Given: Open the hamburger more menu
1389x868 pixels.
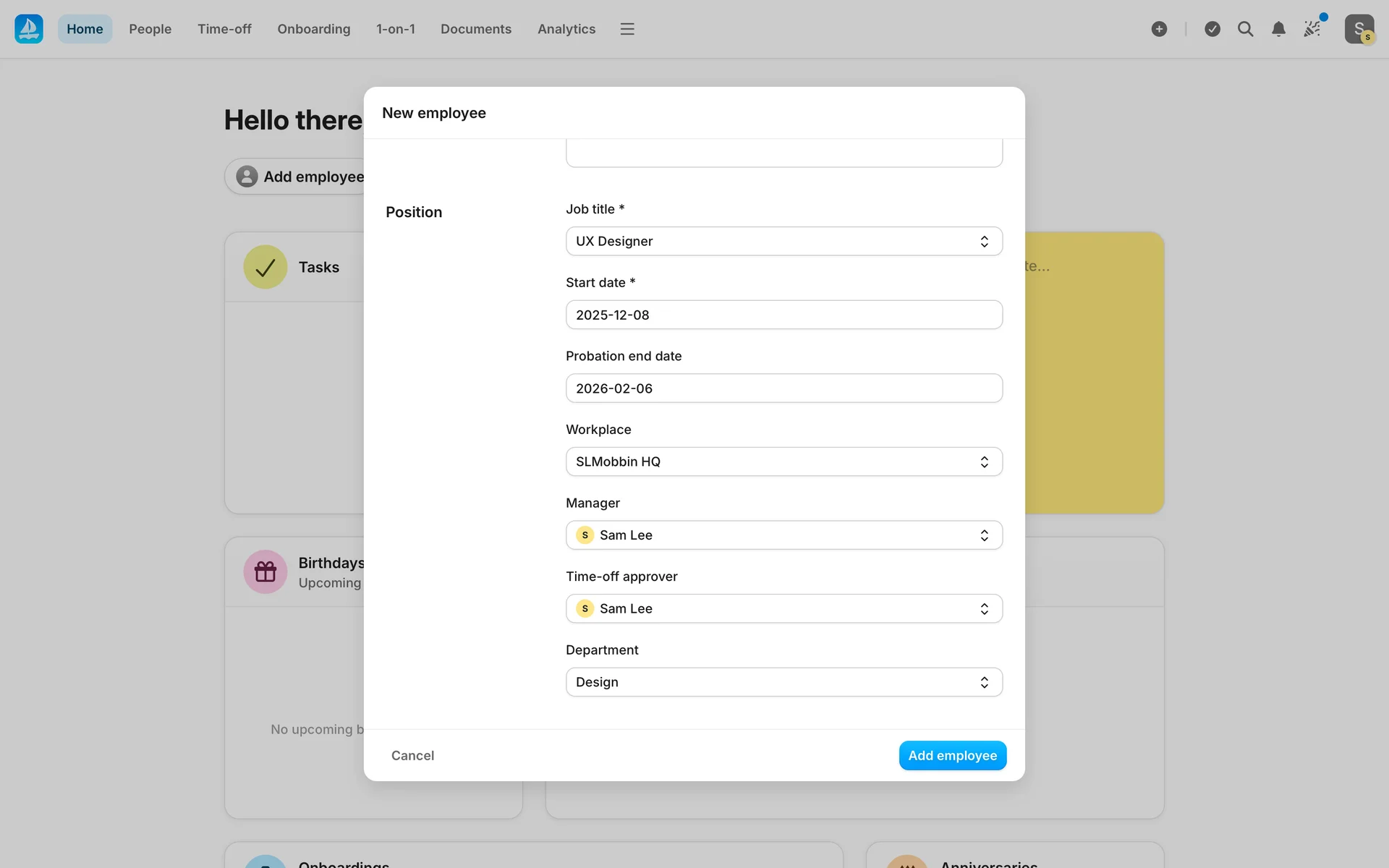Looking at the screenshot, I should 627,29.
